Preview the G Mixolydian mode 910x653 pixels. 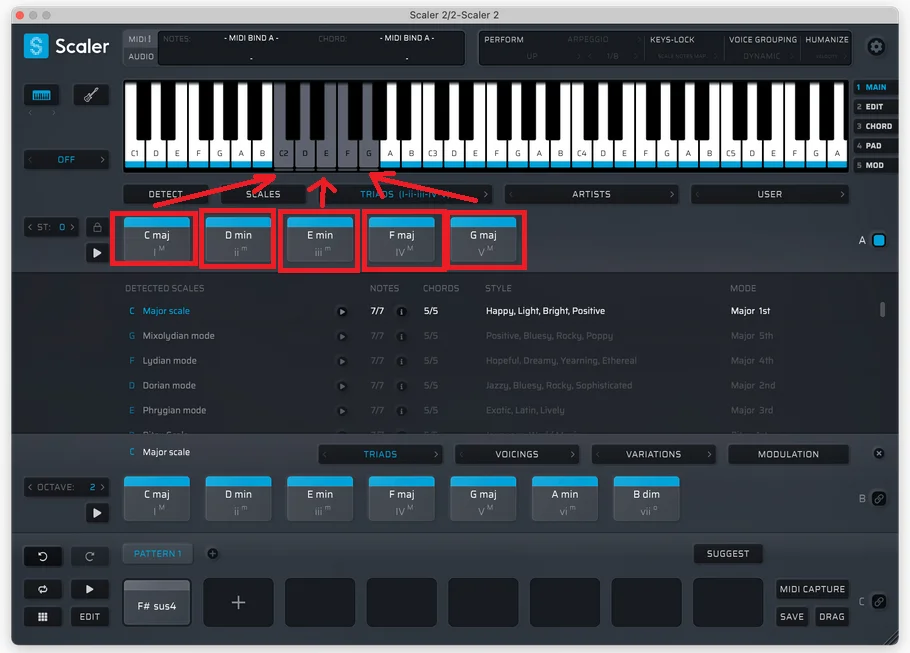point(342,337)
